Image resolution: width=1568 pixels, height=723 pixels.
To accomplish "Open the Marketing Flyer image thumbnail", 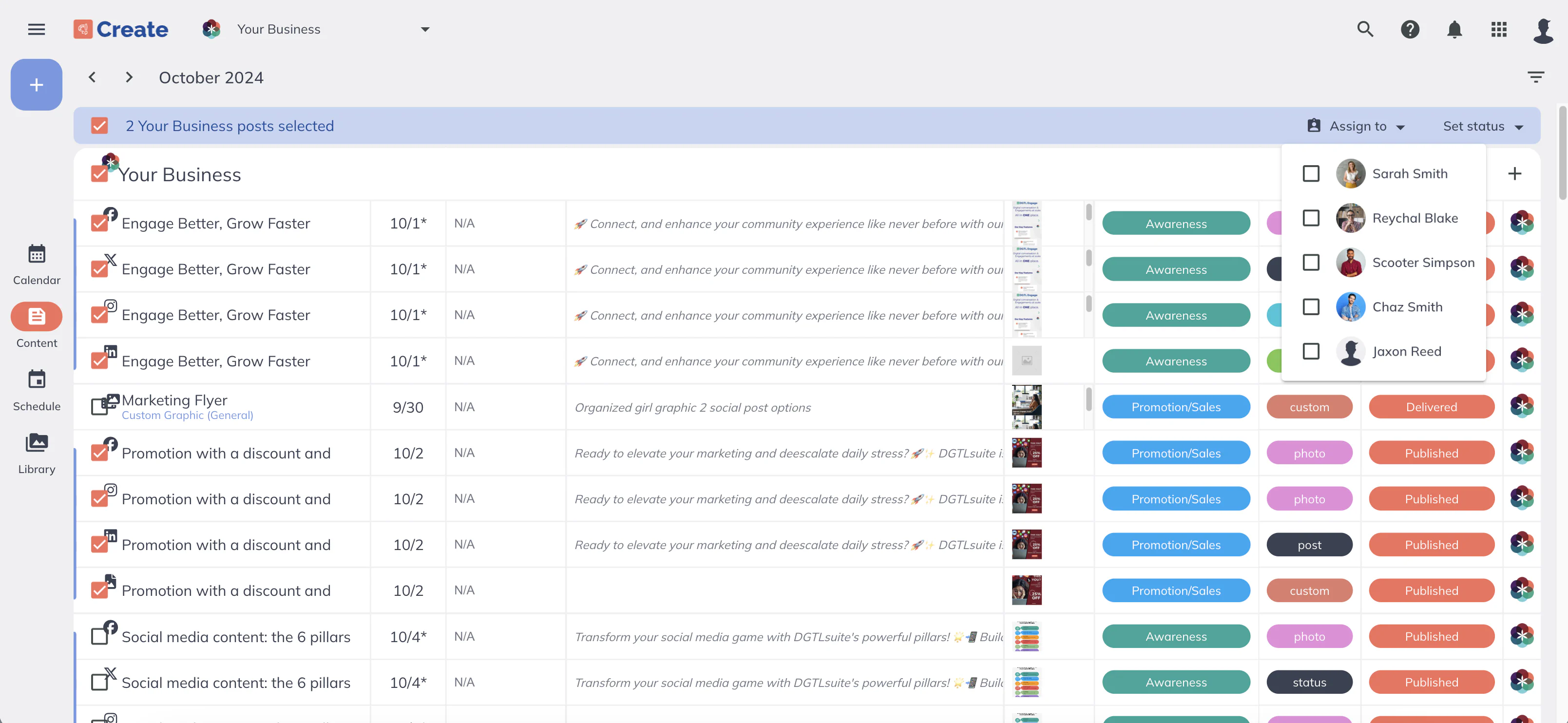I will 1026,407.
